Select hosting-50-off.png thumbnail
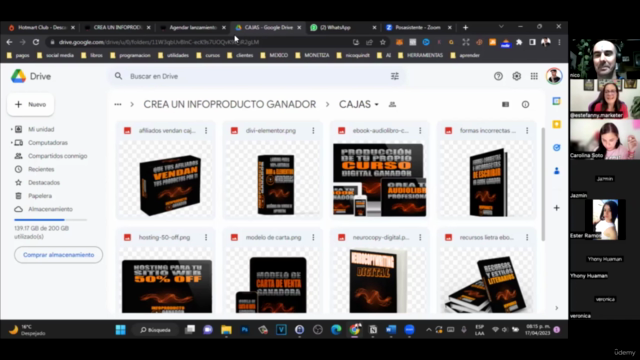The width and height of the screenshot is (640, 360). click(x=167, y=286)
